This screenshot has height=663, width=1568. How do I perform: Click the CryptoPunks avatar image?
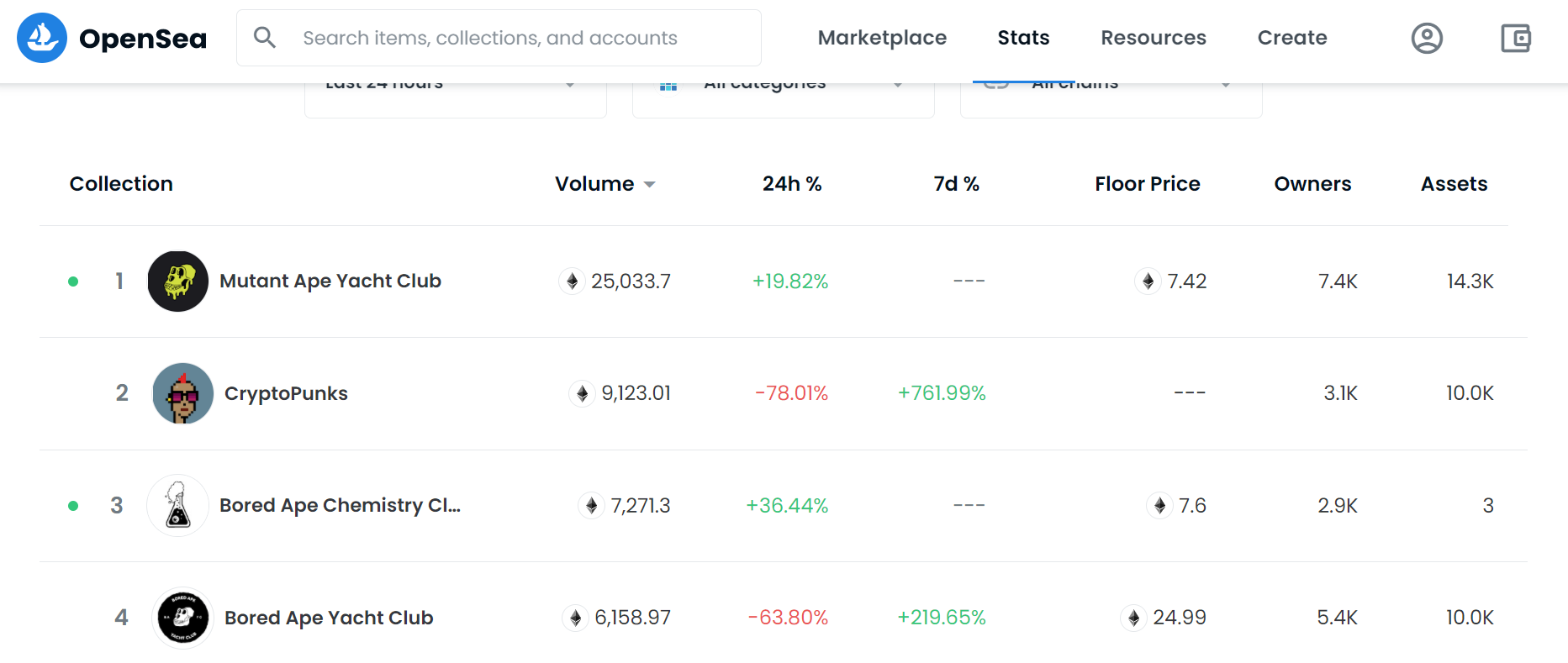pyautogui.click(x=183, y=393)
